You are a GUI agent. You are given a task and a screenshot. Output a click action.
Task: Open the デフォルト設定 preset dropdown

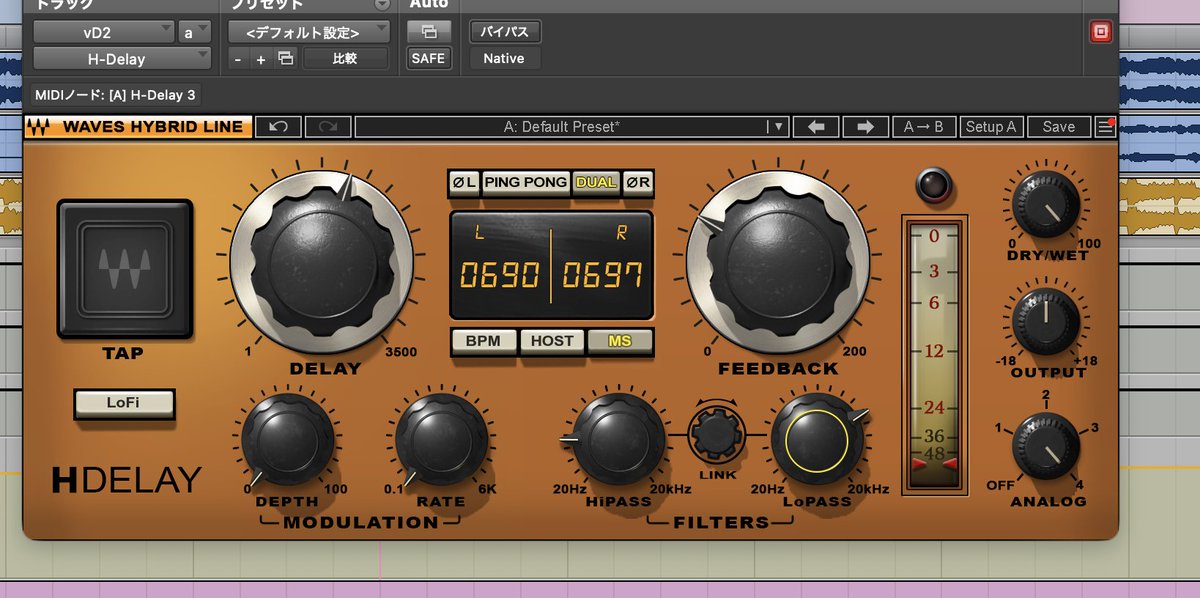(x=309, y=32)
